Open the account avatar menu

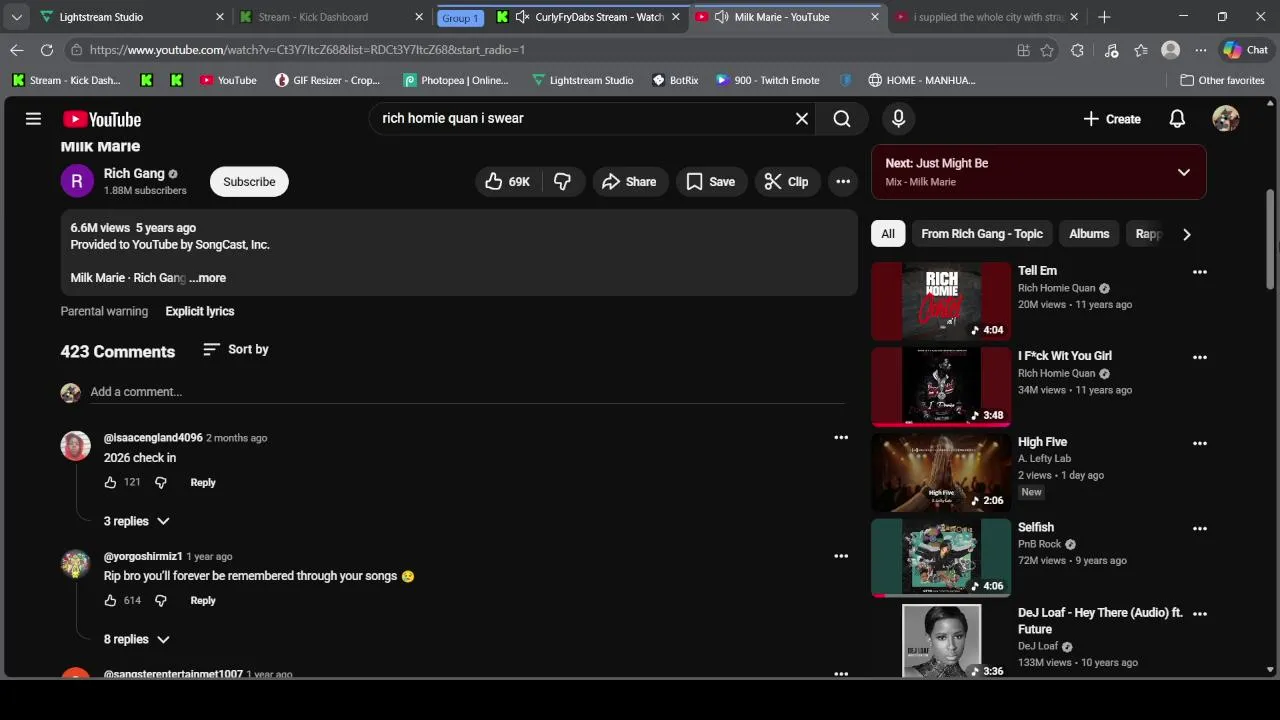coord(1226,118)
